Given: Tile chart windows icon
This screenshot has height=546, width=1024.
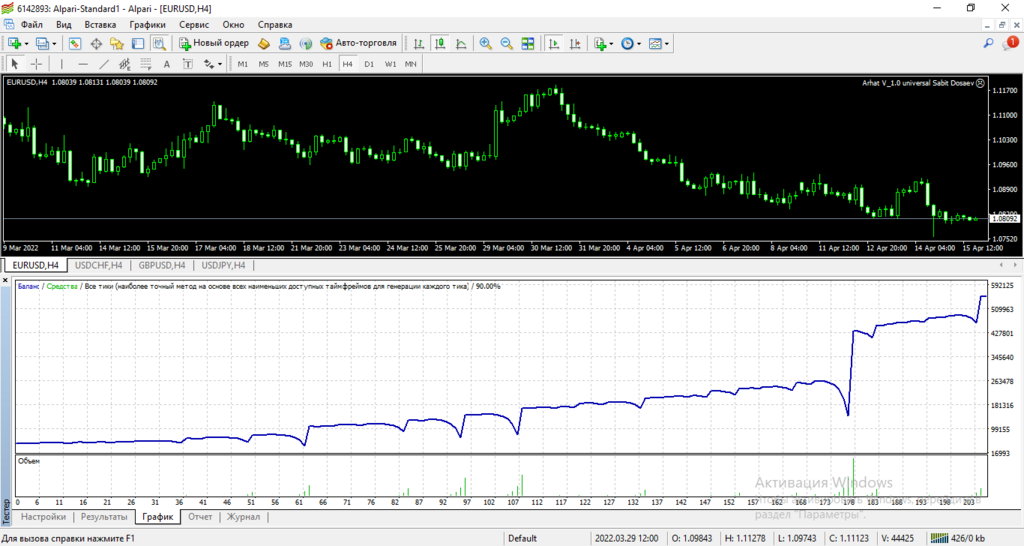Looking at the screenshot, I should click(528, 44).
